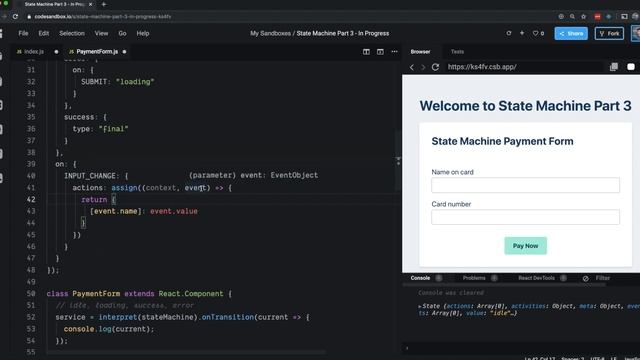Split the editor with the split icon
640x360 pixels.
coord(366,52)
